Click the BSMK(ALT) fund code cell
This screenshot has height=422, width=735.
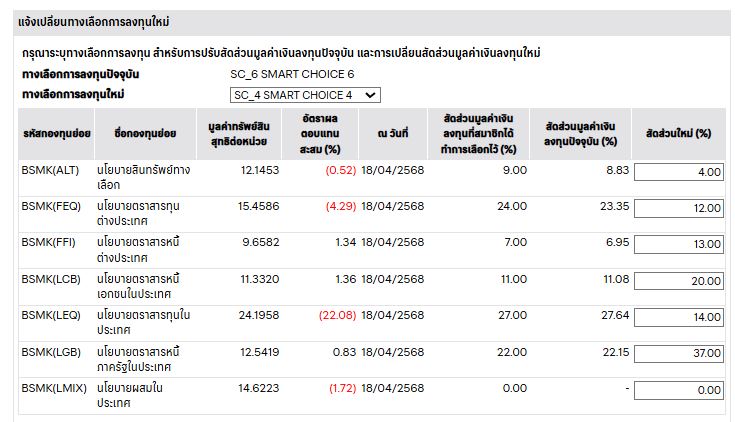click(50, 170)
